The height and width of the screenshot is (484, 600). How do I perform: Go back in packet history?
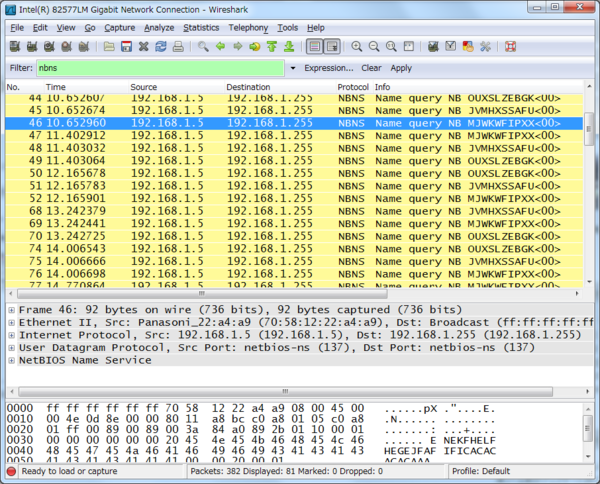pyautogui.click(x=220, y=47)
